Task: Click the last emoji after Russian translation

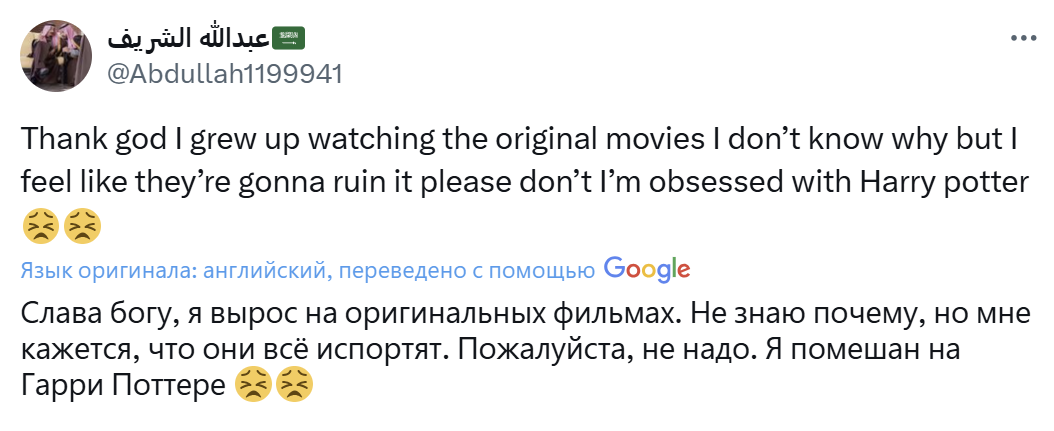Action: [293, 384]
